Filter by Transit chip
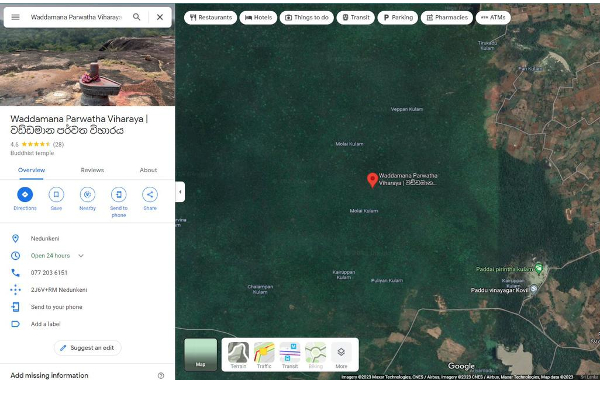Viewport: 600px width, 400px height. (356, 18)
